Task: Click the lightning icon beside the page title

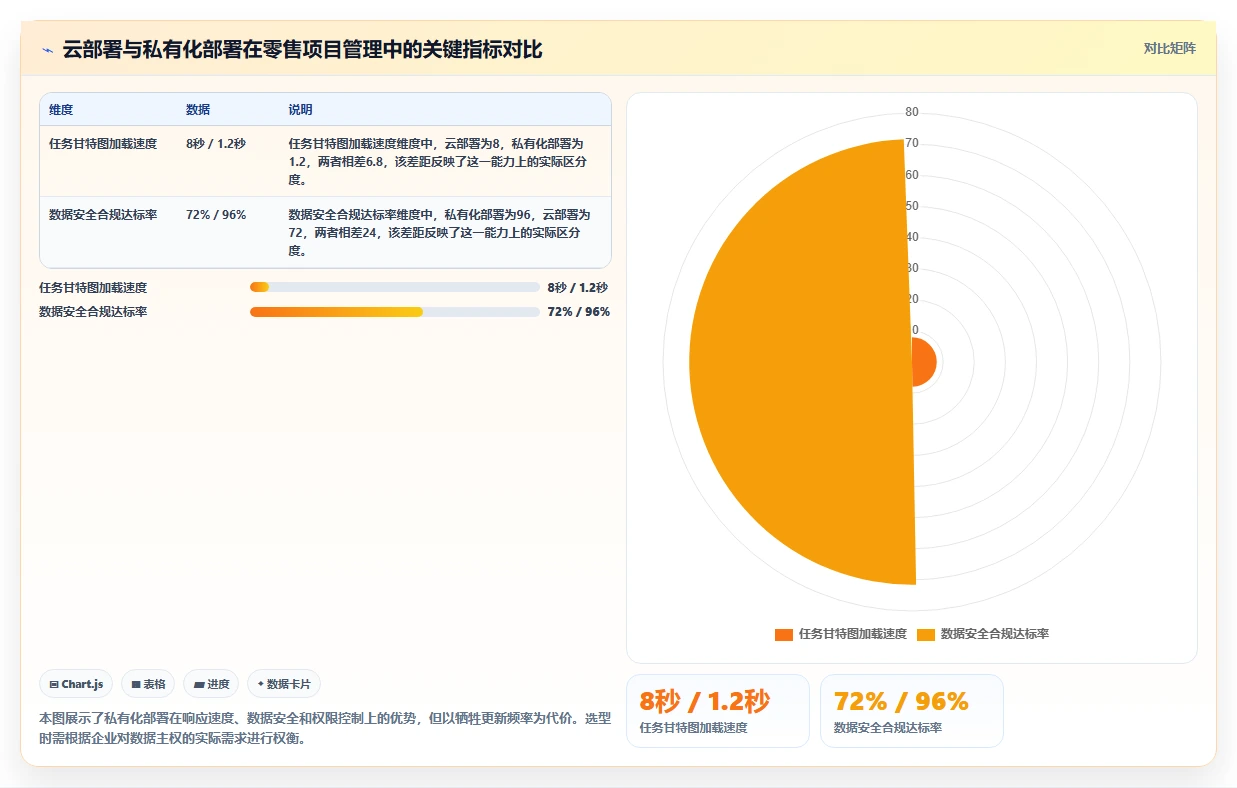Action: click(48, 50)
